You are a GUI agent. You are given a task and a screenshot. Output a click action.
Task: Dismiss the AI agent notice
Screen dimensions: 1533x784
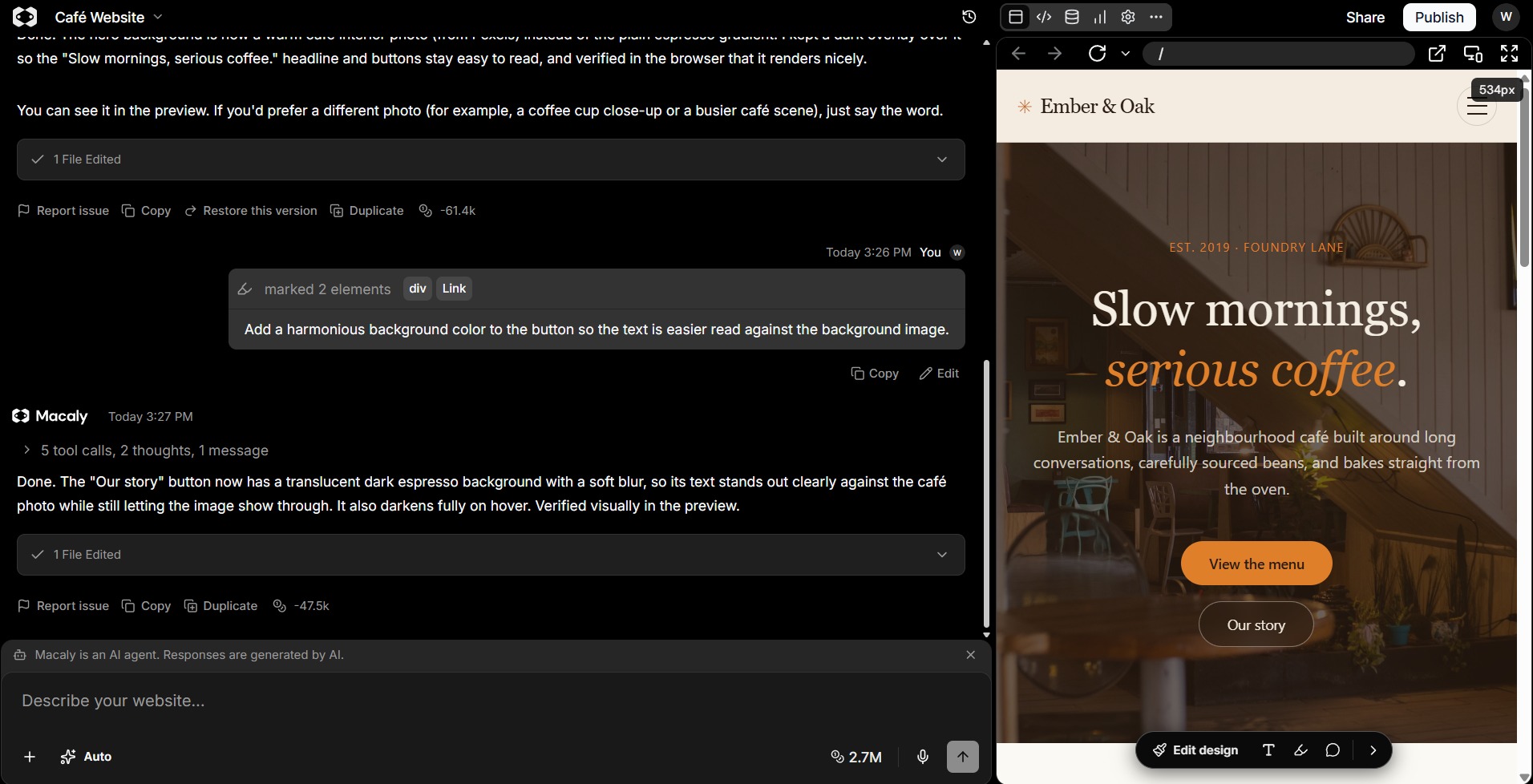pyautogui.click(x=971, y=655)
